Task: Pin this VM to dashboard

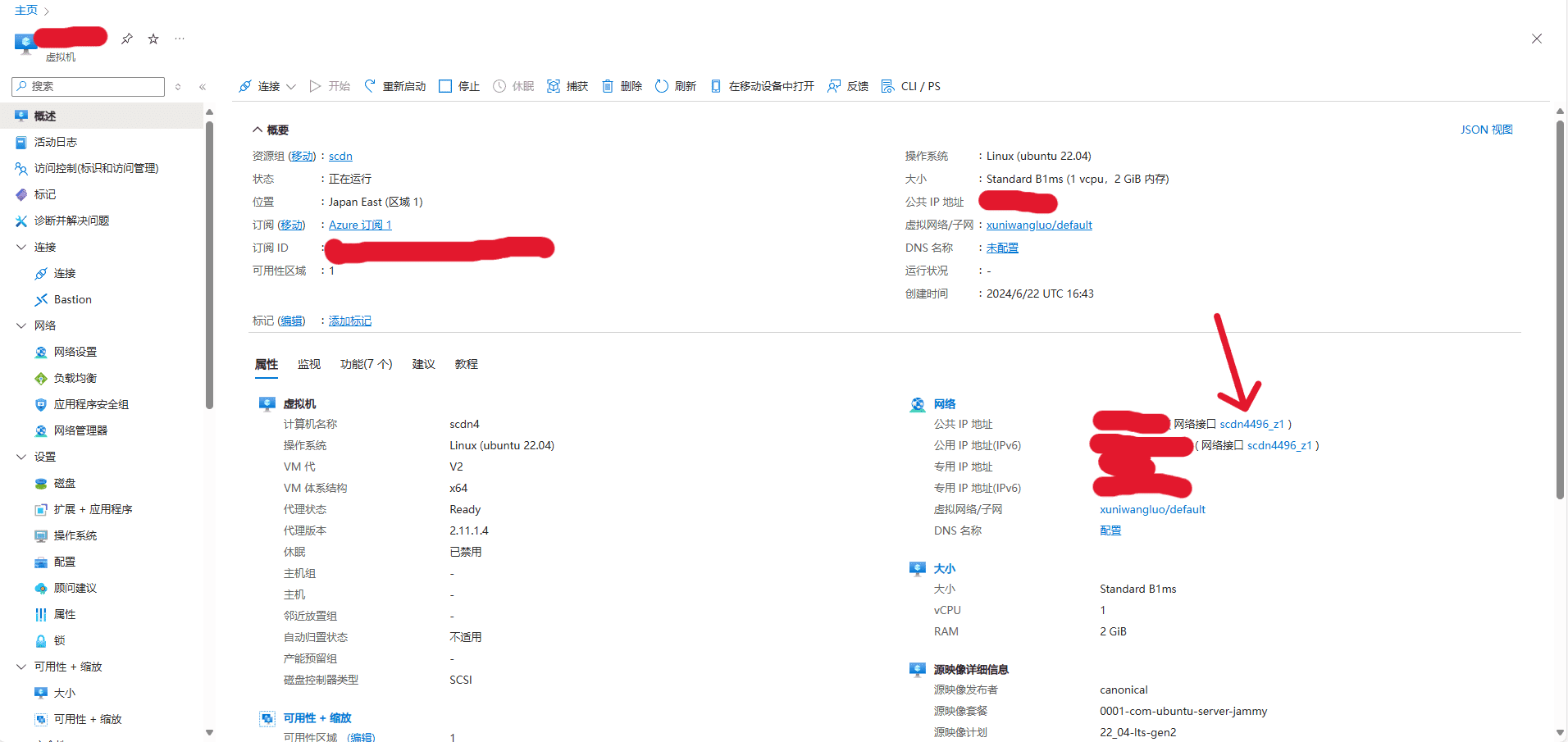Action: tap(126, 39)
